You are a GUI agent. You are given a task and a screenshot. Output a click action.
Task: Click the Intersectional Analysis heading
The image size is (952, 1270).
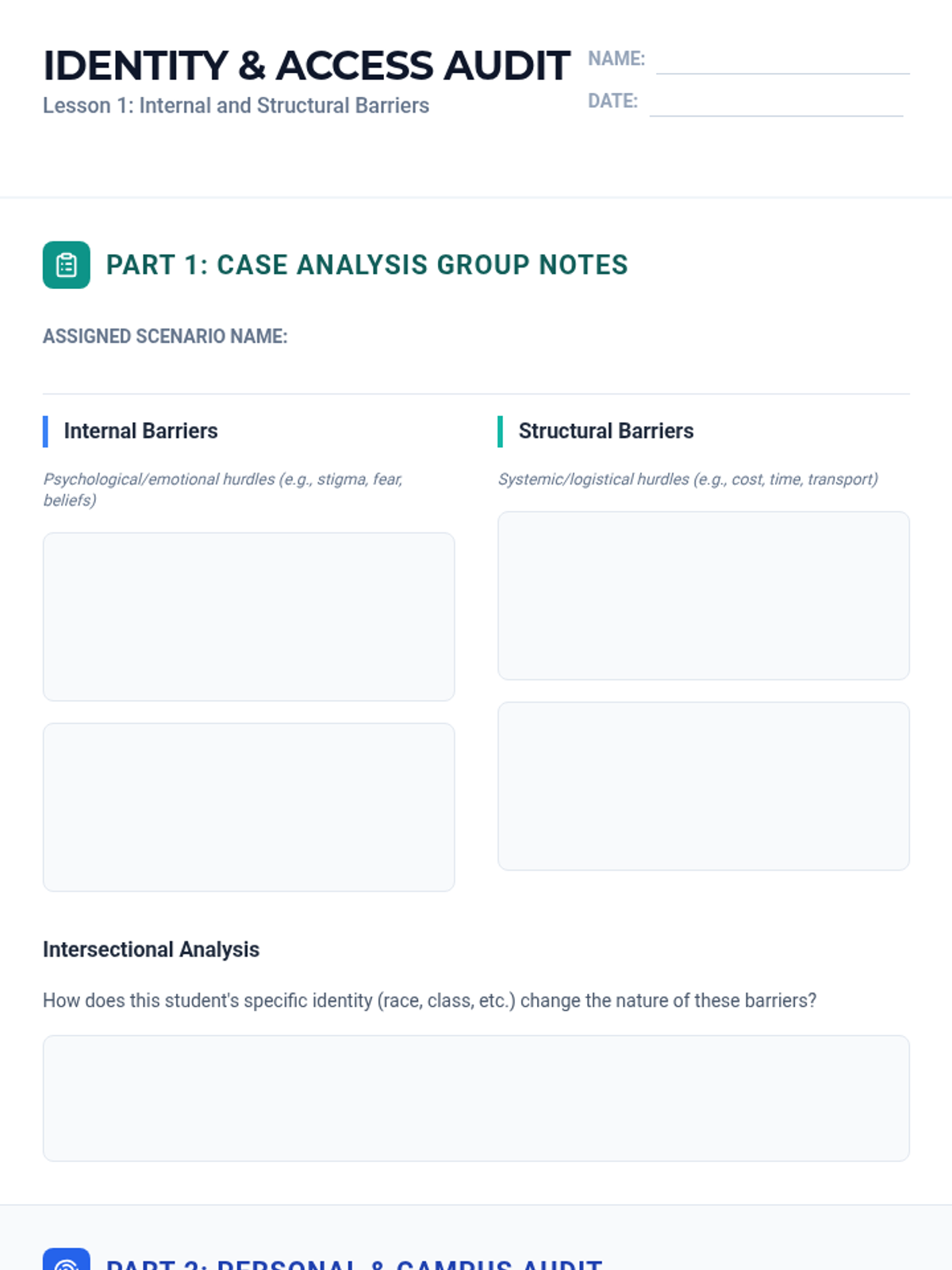[151, 949]
